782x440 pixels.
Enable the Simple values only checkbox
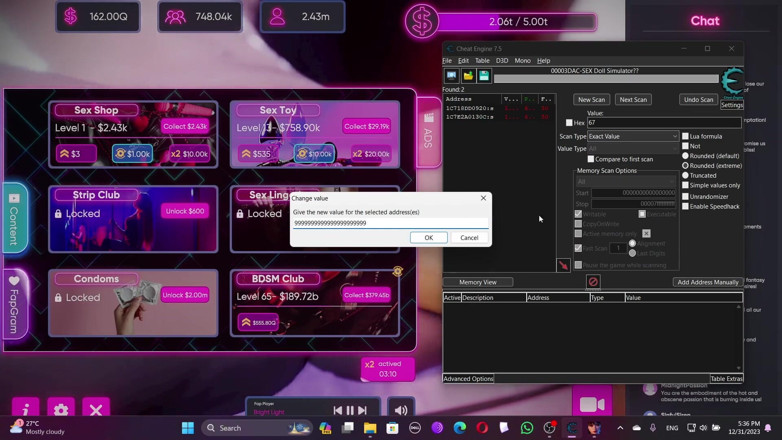click(685, 185)
